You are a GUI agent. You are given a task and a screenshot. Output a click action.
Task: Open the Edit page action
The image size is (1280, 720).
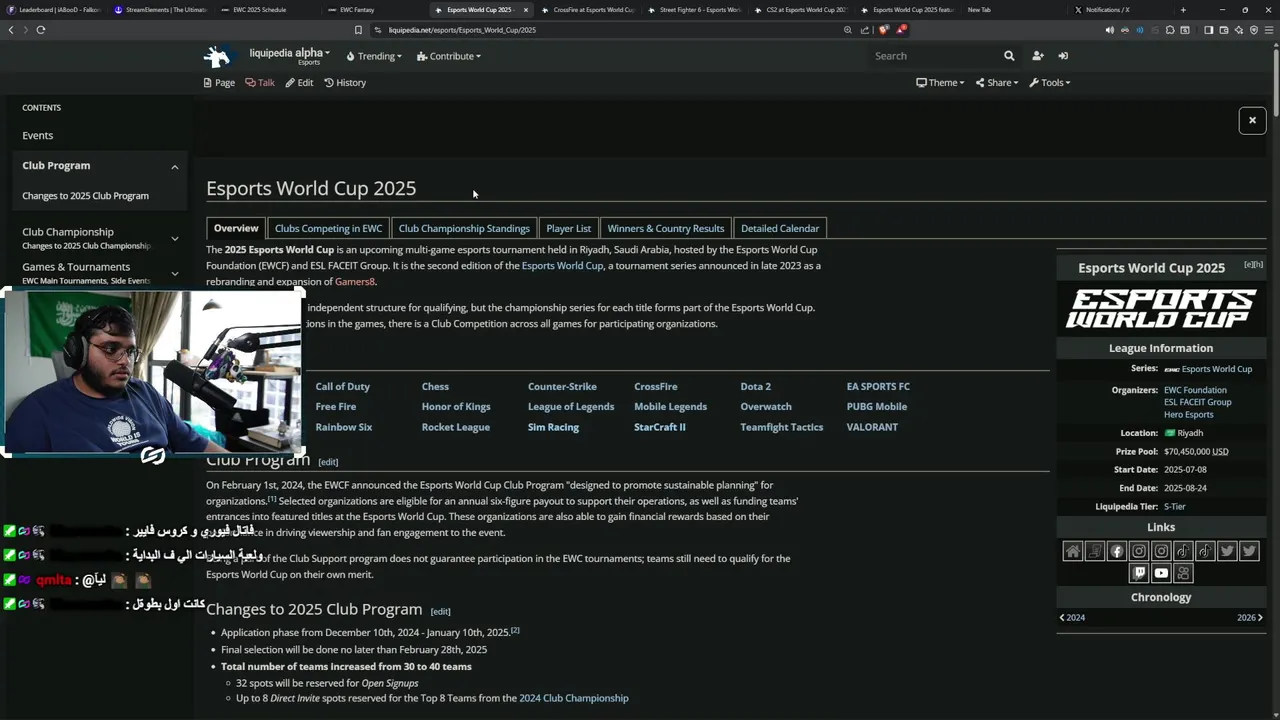[299, 83]
